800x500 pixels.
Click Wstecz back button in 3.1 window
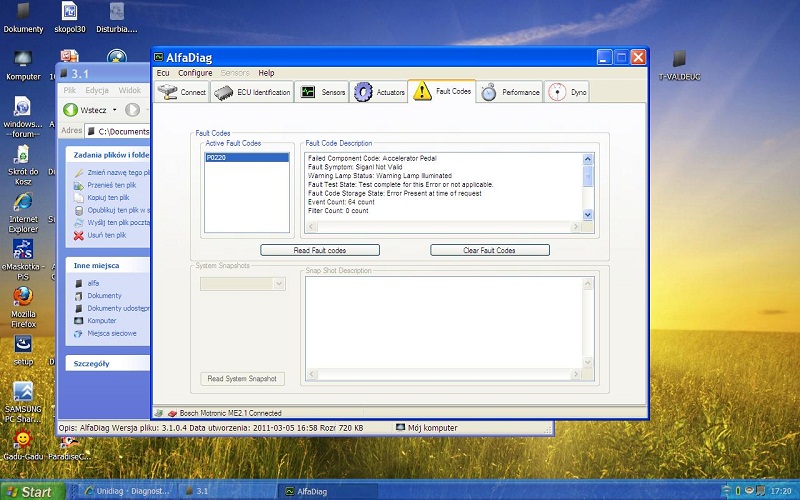[x=85, y=110]
